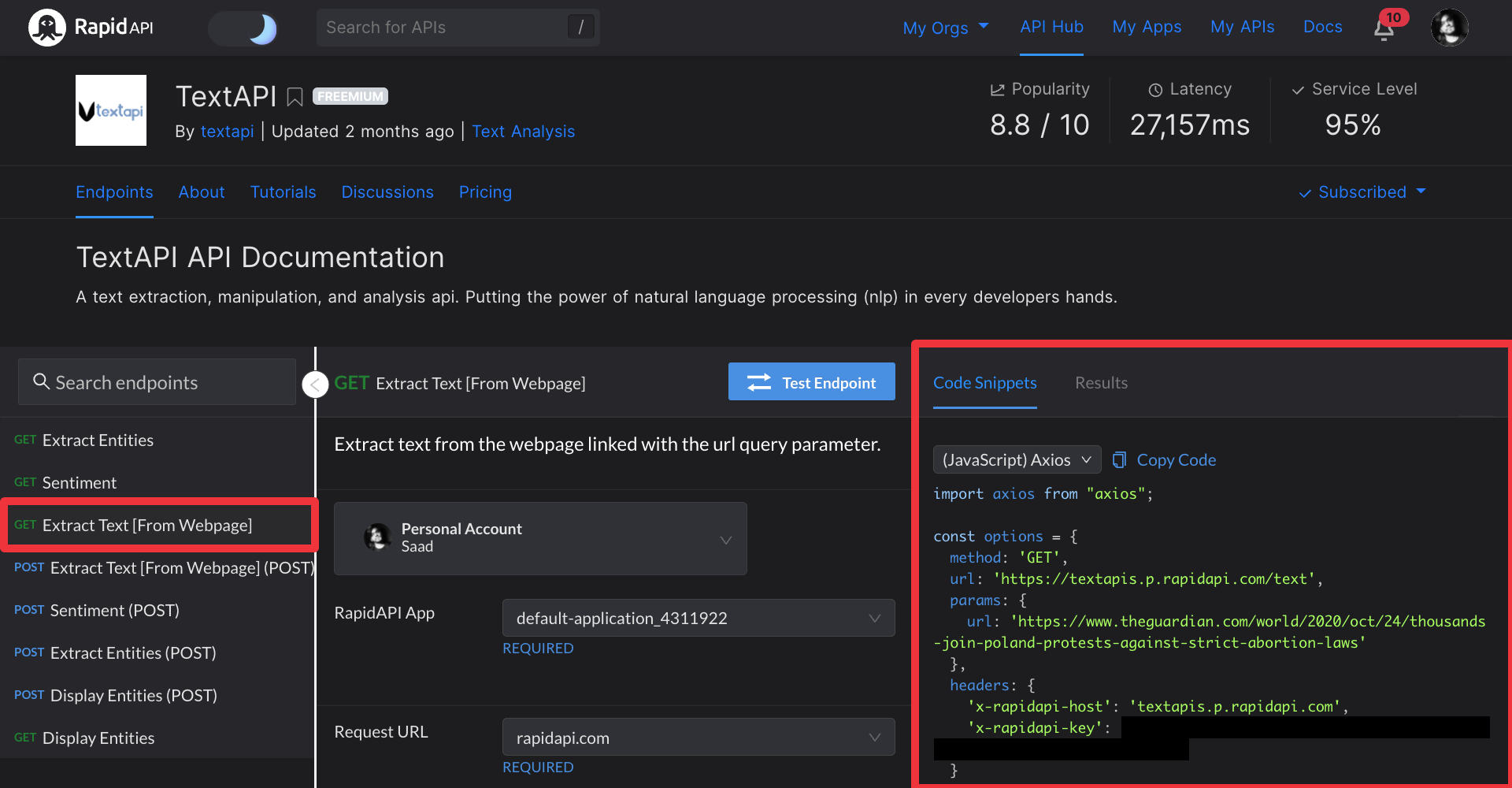This screenshot has height=788, width=1512.
Task: Open the (JavaScript) Axios language dropdown
Action: (1017, 459)
